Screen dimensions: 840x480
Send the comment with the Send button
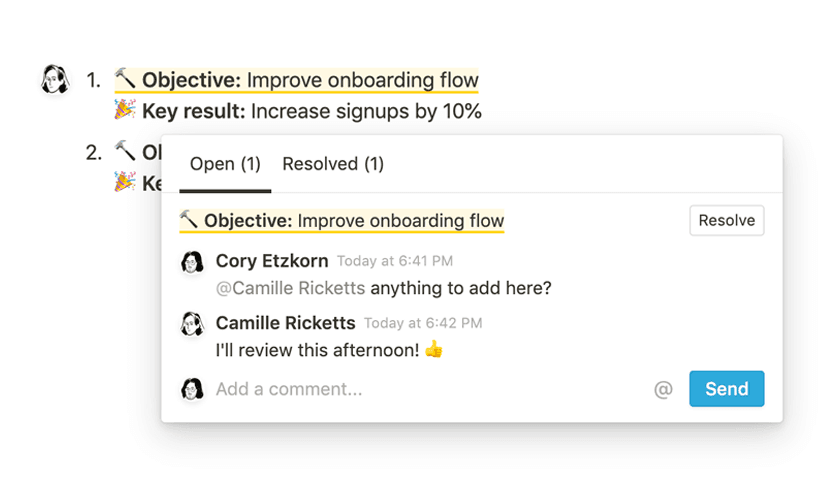click(x=726, y=389)
